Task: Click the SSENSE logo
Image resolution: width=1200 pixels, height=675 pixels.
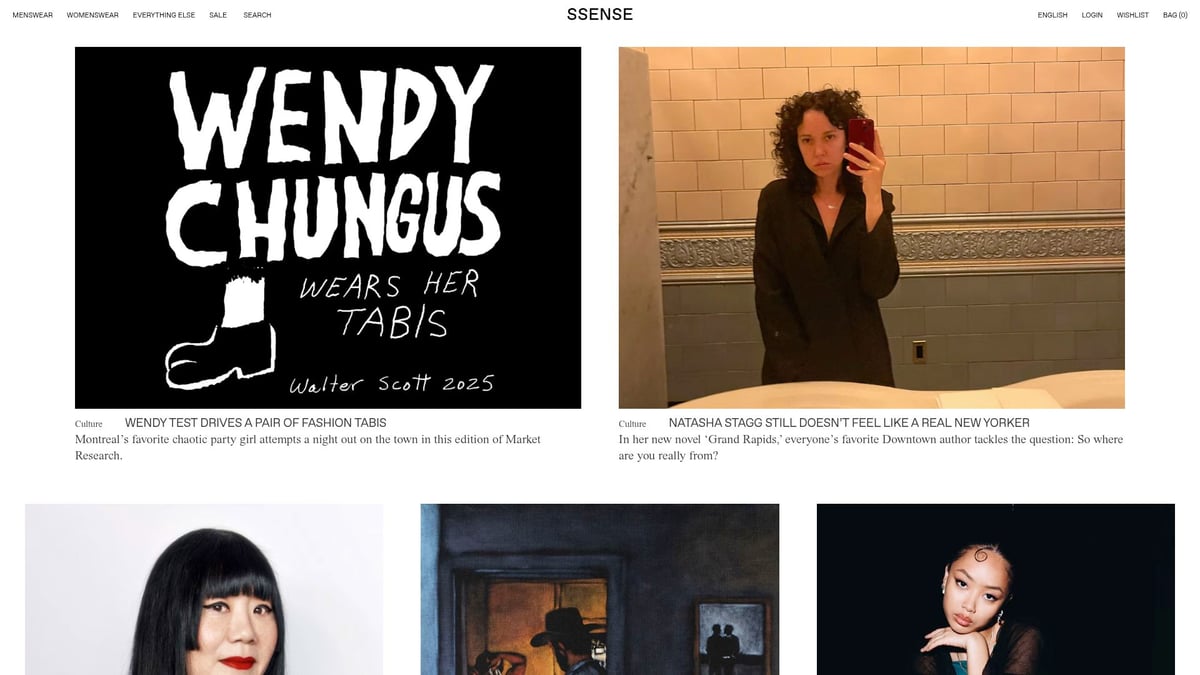Action: coord(600,14)
